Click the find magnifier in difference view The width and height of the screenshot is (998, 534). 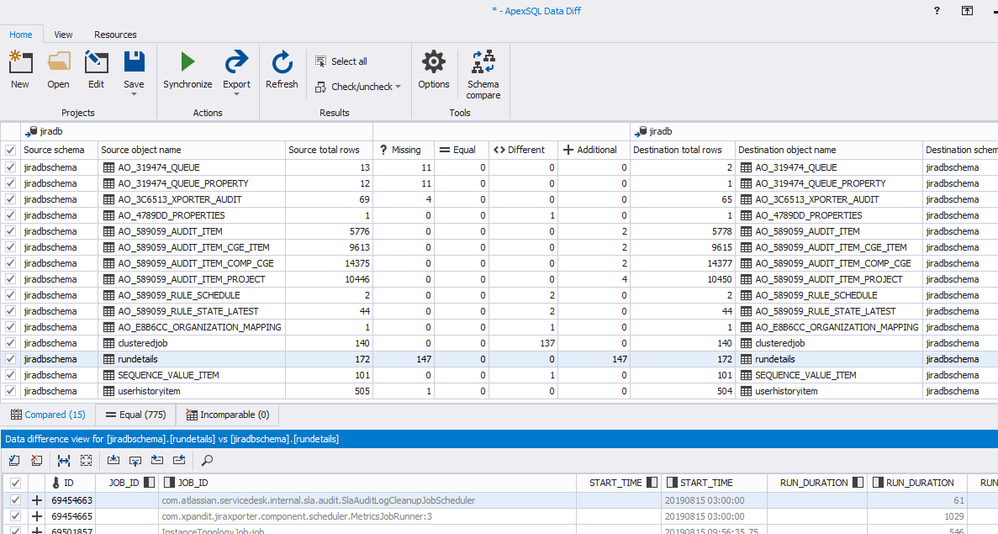[x=207, y=461]
